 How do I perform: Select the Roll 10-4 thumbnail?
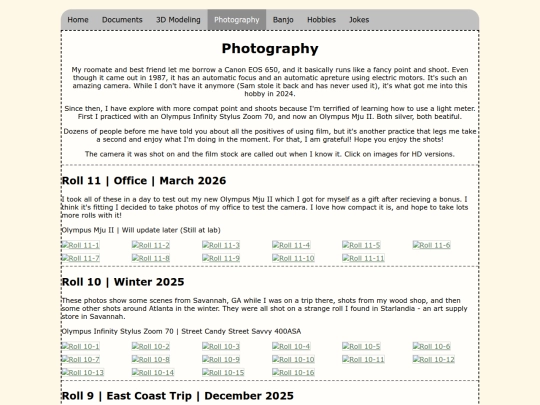click(x=291, y=346)
